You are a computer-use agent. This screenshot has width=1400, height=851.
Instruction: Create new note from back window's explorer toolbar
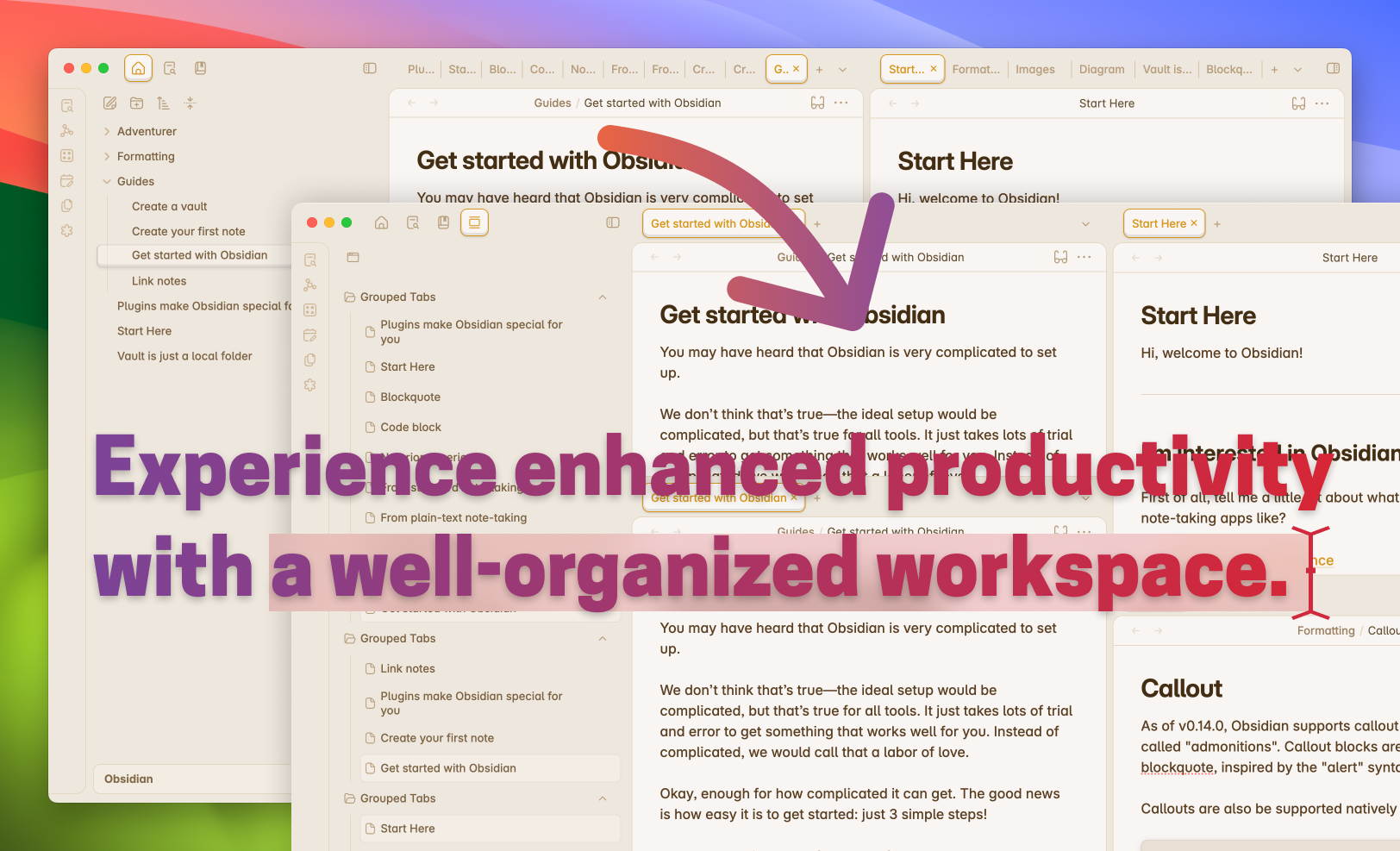(109, 103)
